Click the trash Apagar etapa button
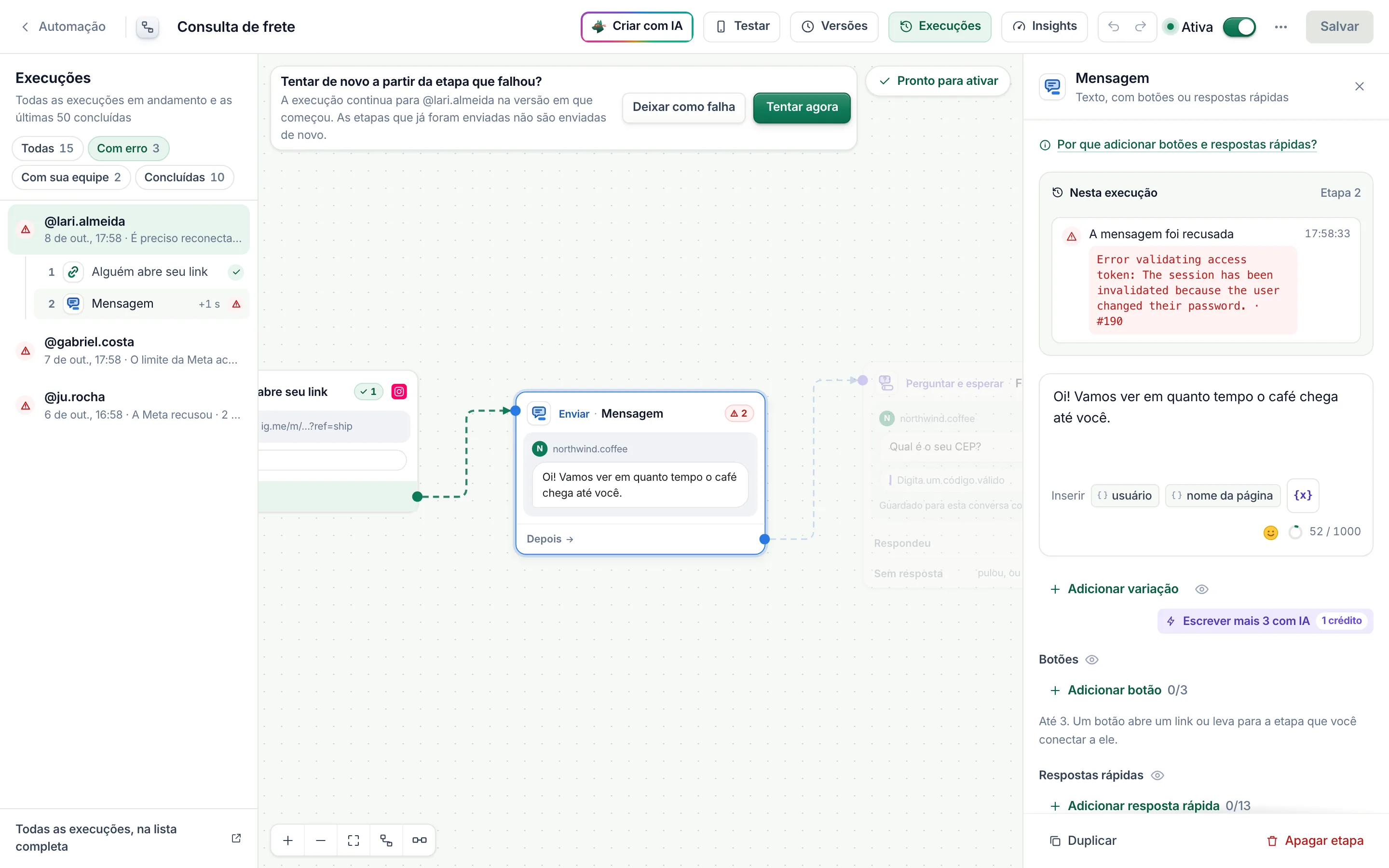1389x868 pixels. pyautogui.click(x=1315, y=841)
